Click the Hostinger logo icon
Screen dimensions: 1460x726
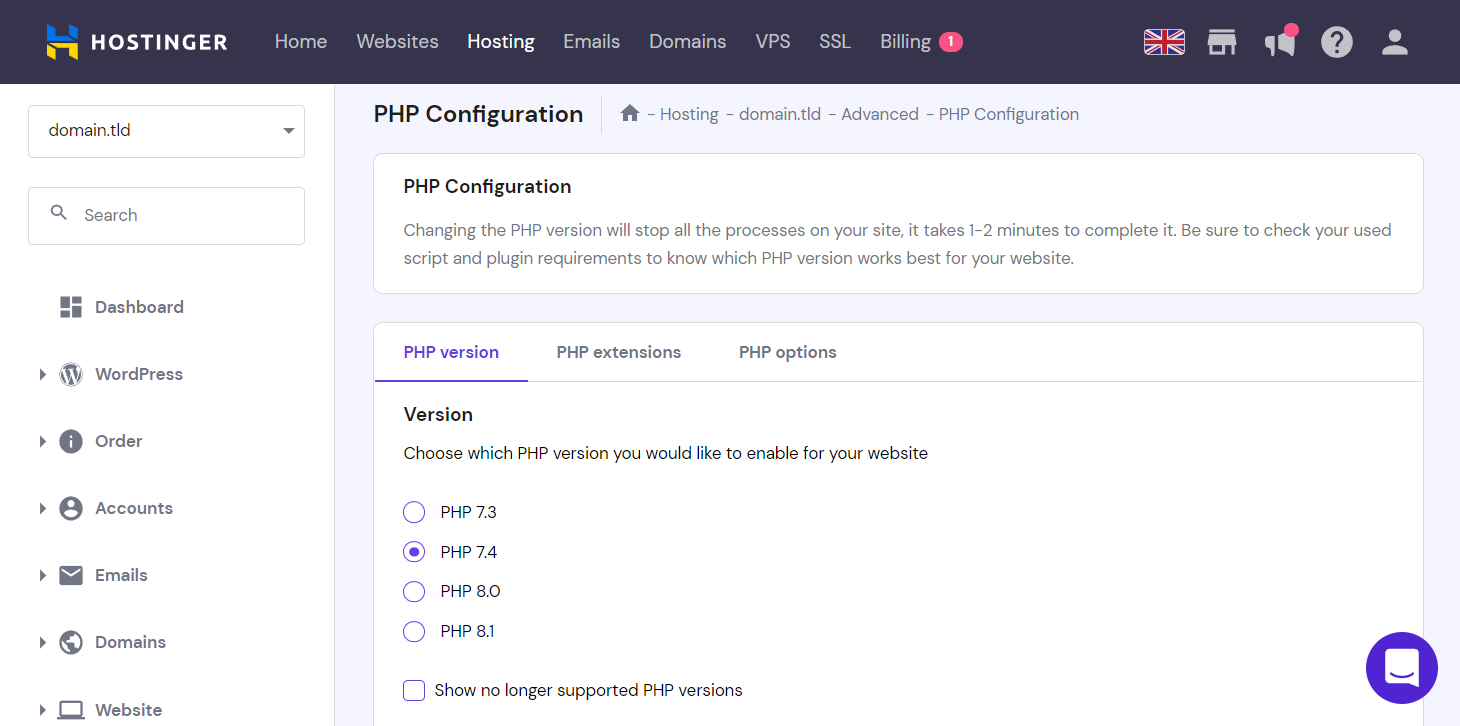(62, 42)
